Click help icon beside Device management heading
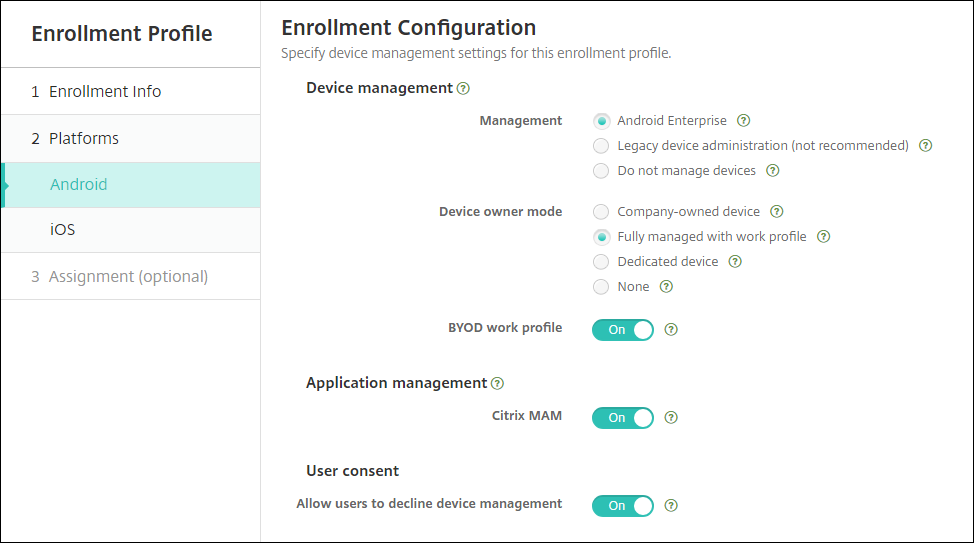The height and width of the screenshot is (543, 974). click(463, 88)
